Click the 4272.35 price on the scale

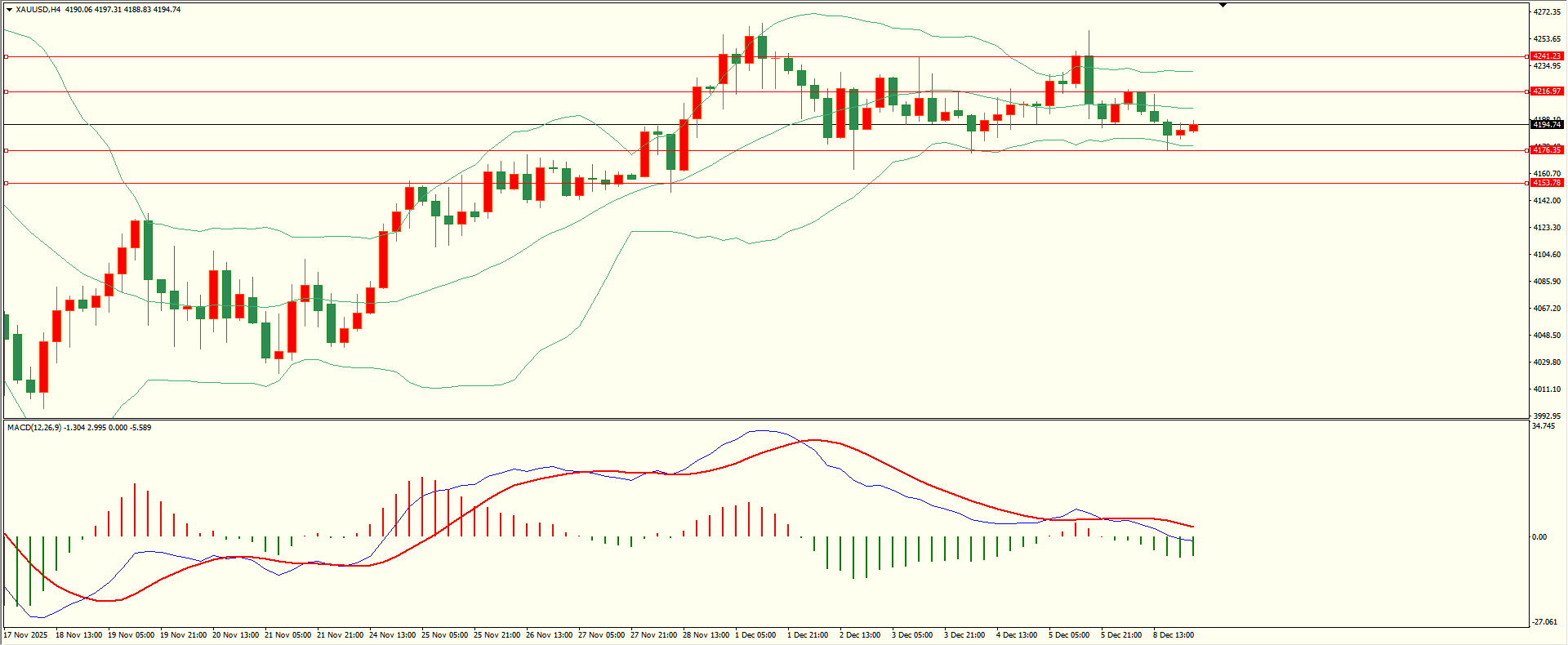(x=1547, y=12)
